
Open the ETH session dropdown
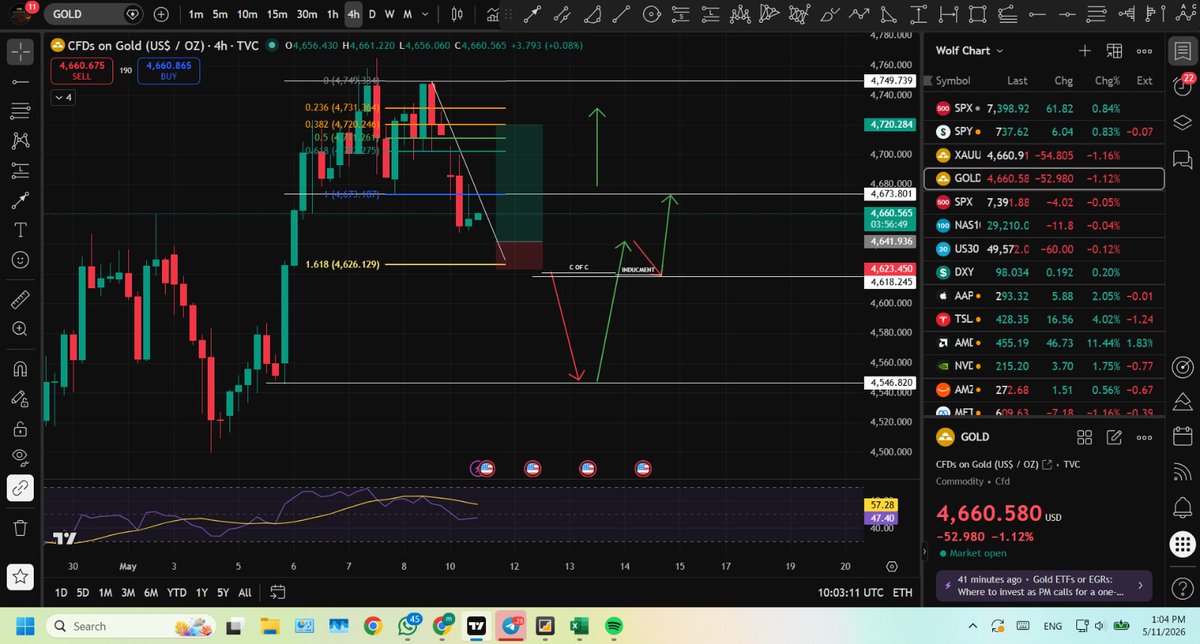(902, 593)
